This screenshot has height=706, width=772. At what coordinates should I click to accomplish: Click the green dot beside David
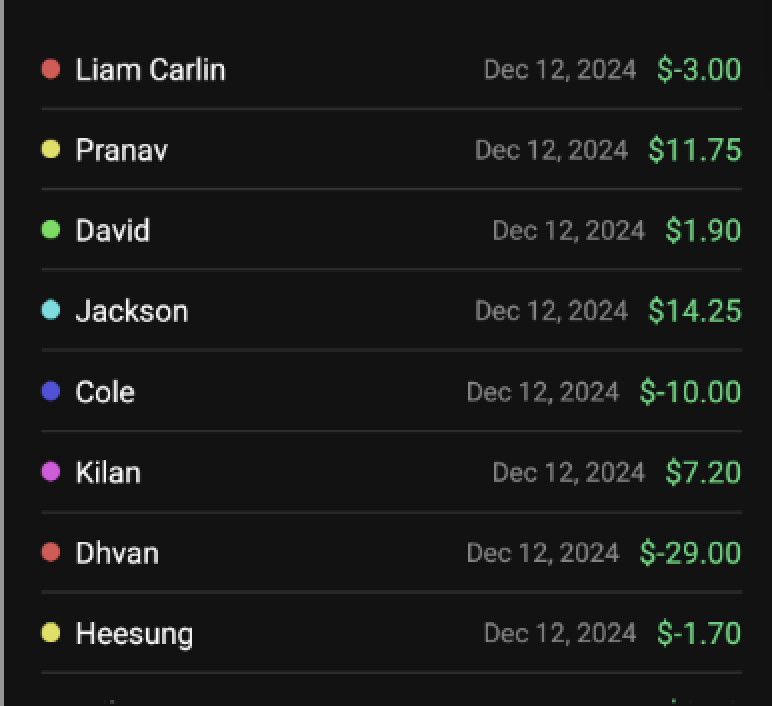tap(51, 229)
